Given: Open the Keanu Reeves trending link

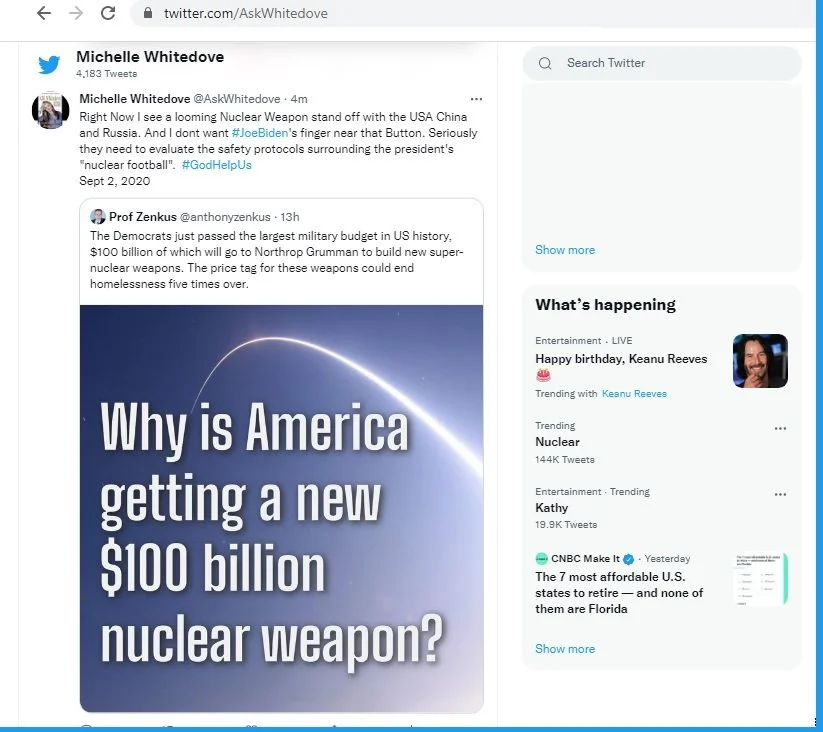Looking at the screenshot, I should 634,394.
